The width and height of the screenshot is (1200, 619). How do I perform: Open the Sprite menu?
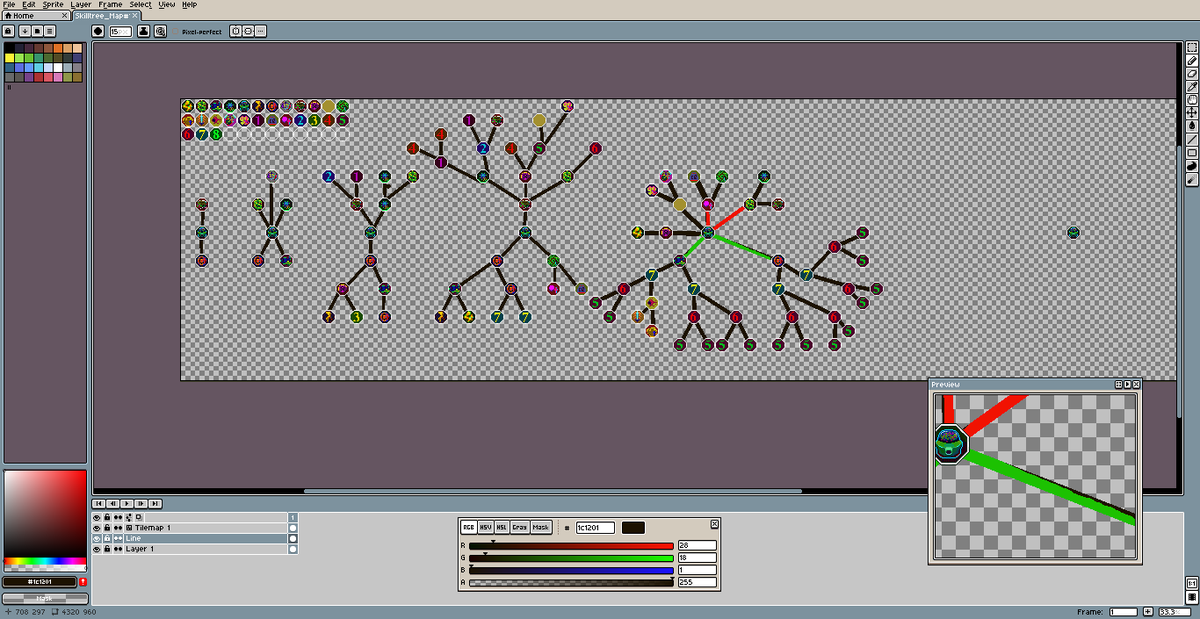point(53,4)
